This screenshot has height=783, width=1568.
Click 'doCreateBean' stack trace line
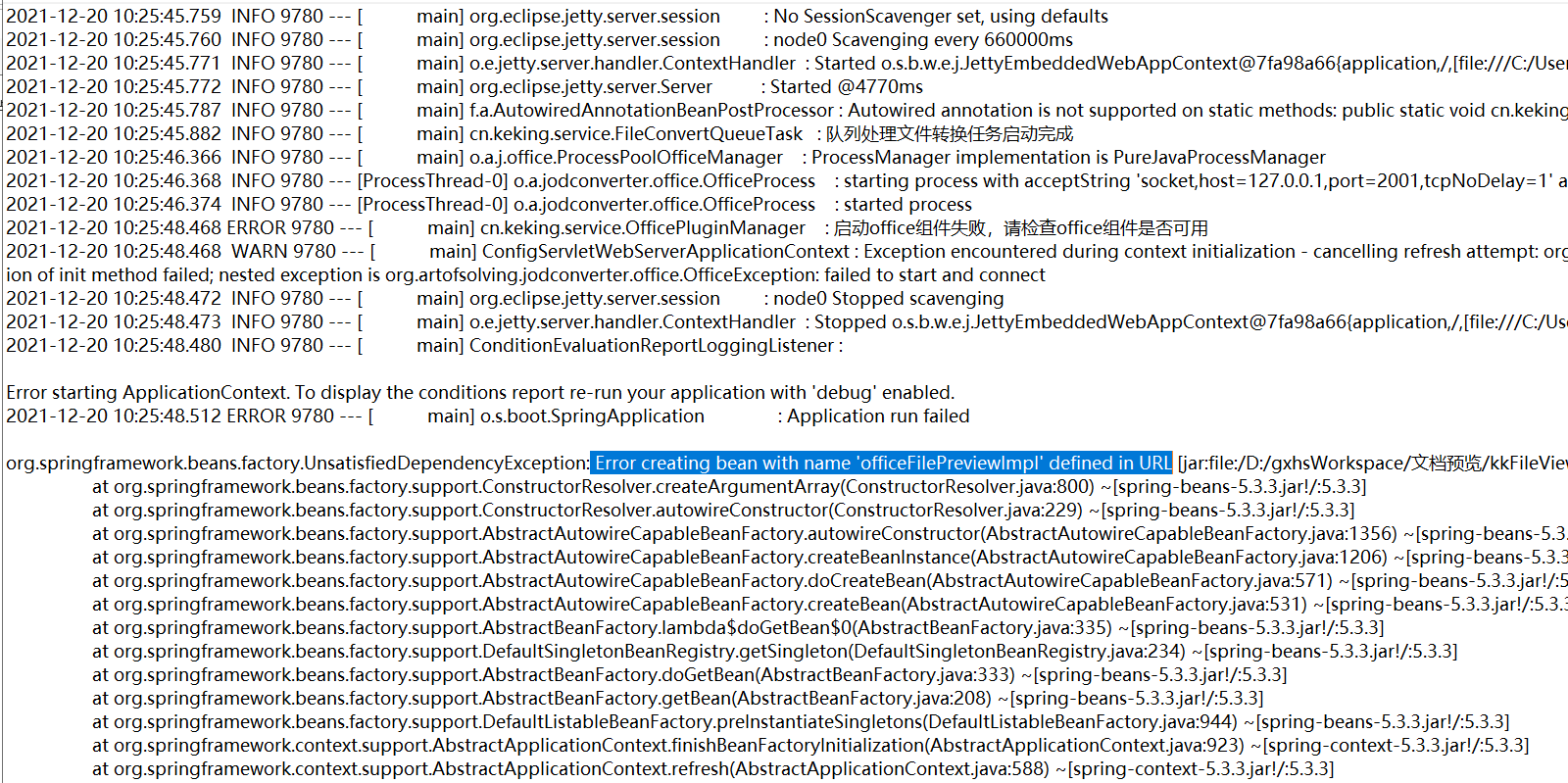(830, 580)
